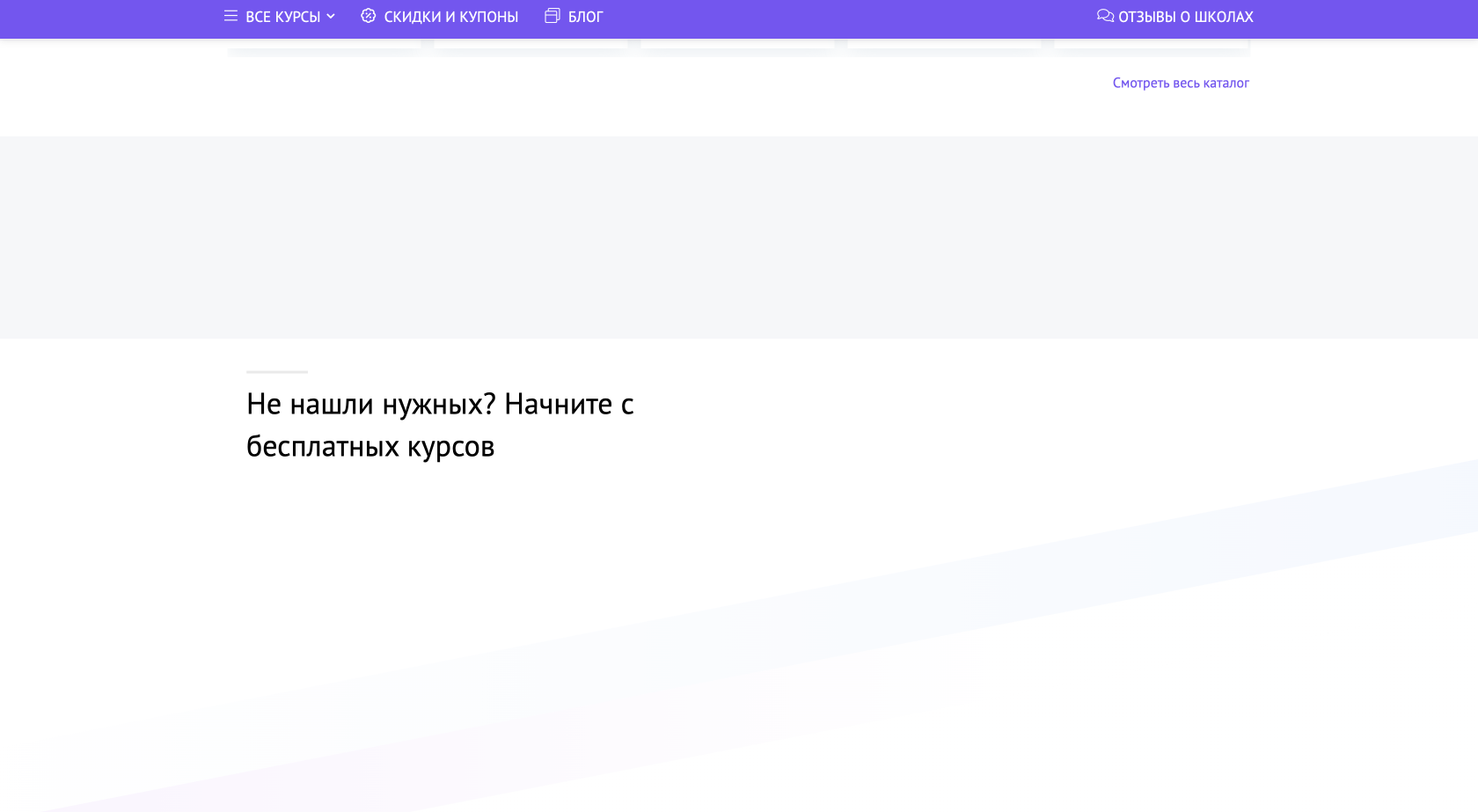Click the chat bubbles reviews icon
The height and width of the screenshot is (812, 1478).
[x=1105, y=16]
